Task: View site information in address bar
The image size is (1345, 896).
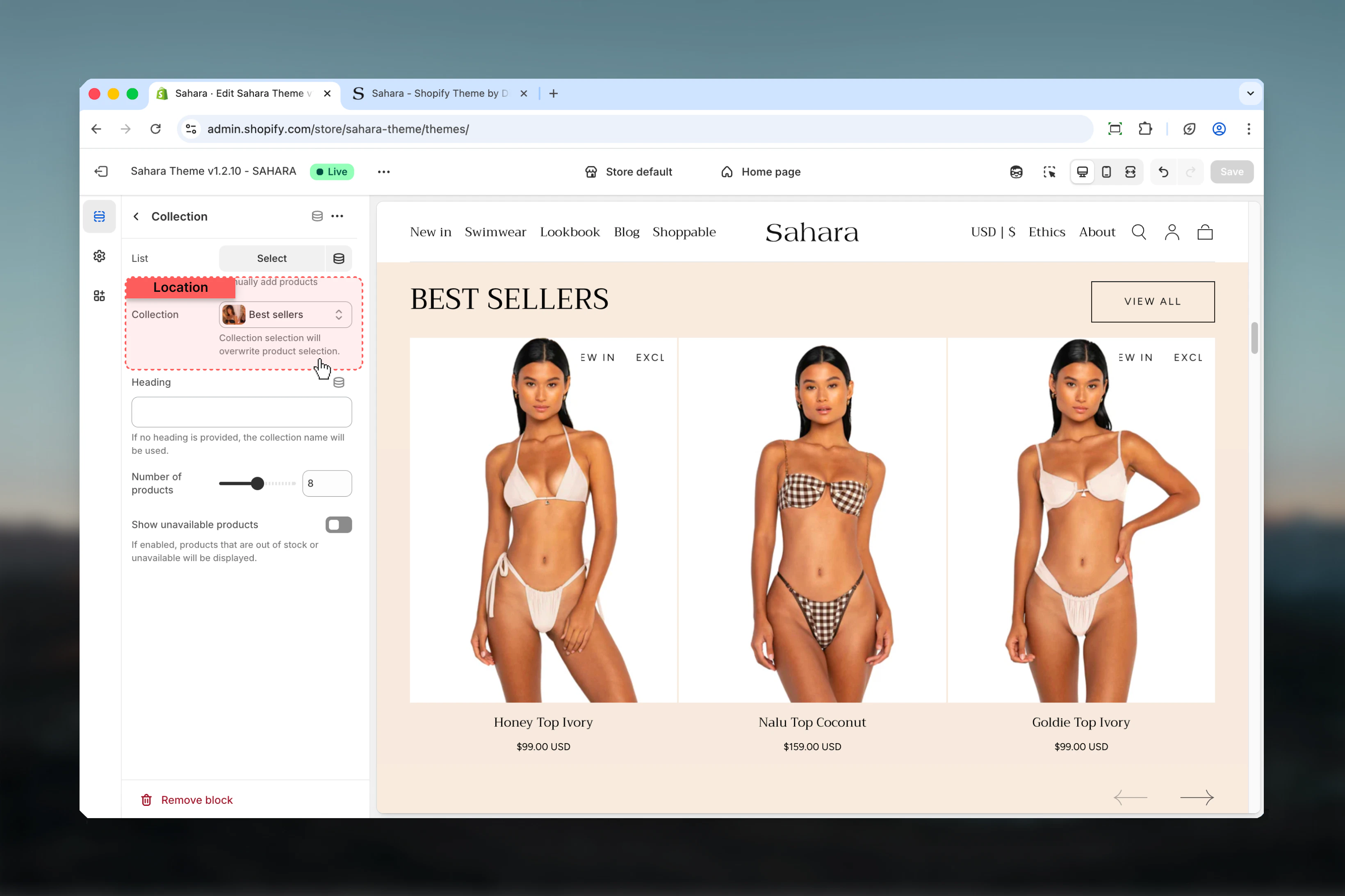Action: tap(191, 129)
